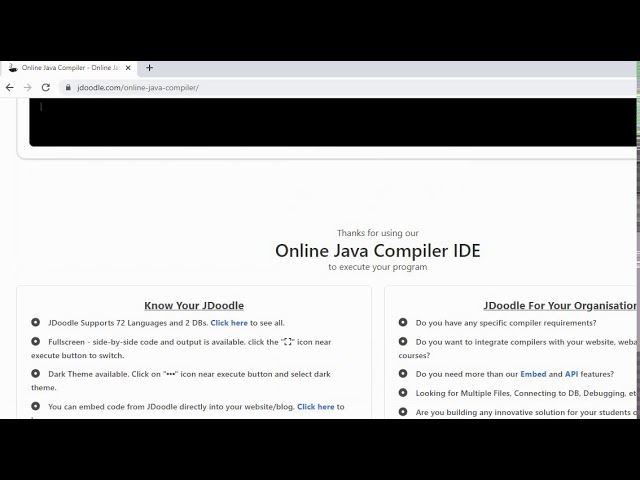
Task: Click 'Click here' link to see all languages
Action: point(229,323)
